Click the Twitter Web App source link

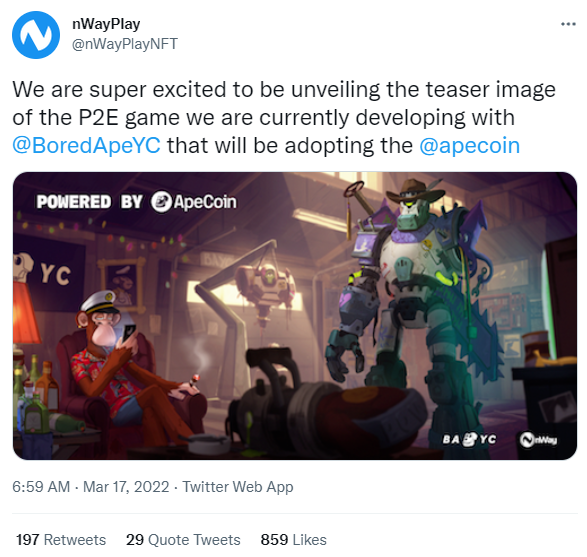(238, 487)
